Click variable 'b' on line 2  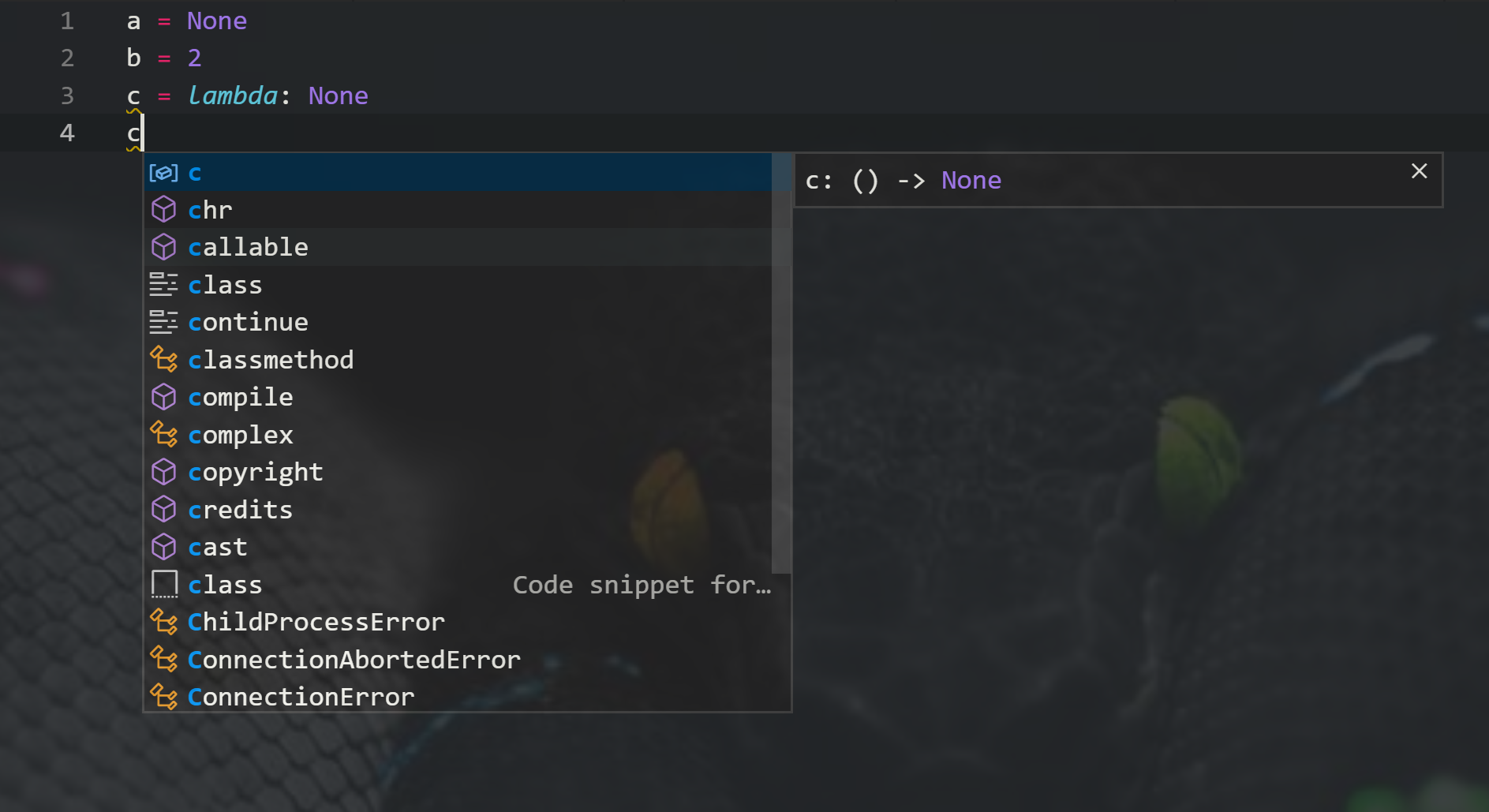133,58
